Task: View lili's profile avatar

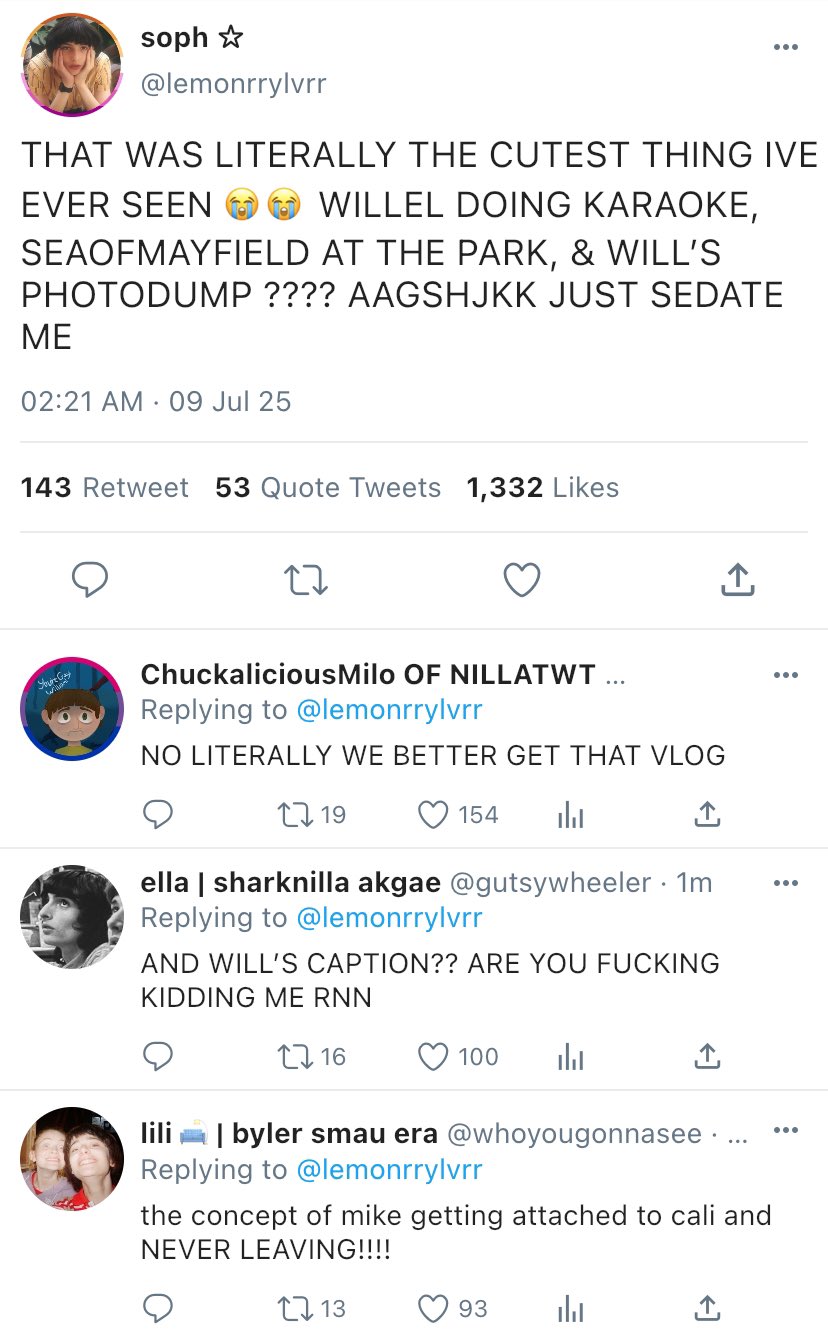Action: (x=71, y=1159)
